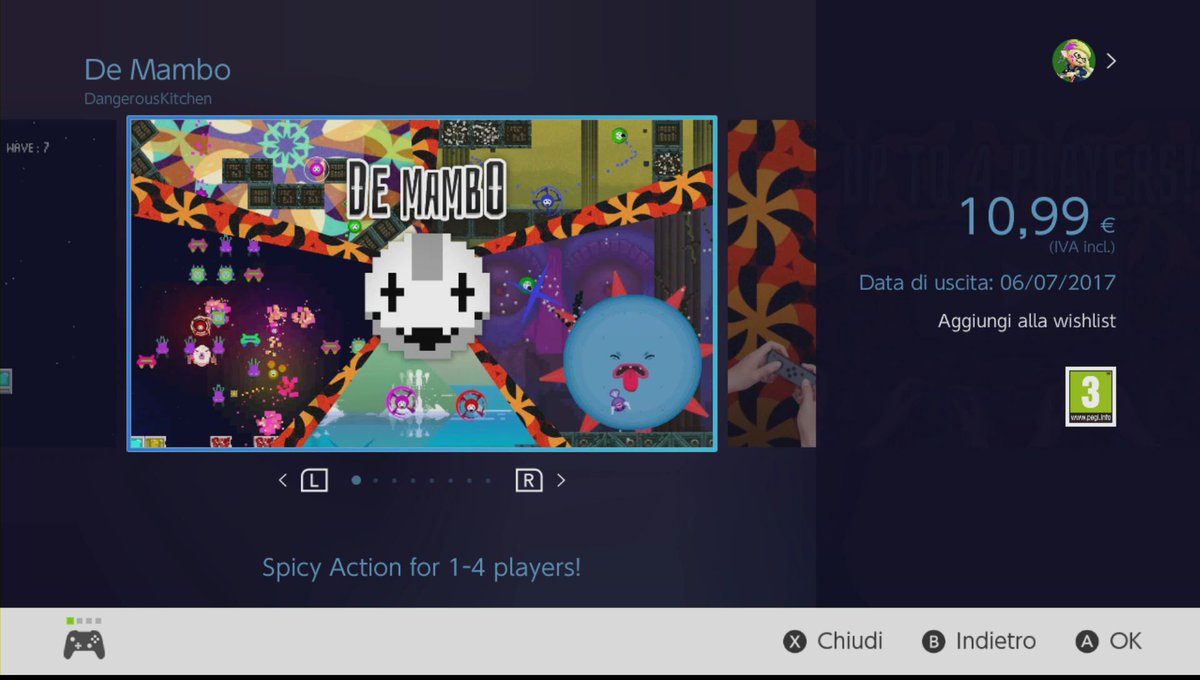Select the first highlighted pagination dot

coord(356,480)
